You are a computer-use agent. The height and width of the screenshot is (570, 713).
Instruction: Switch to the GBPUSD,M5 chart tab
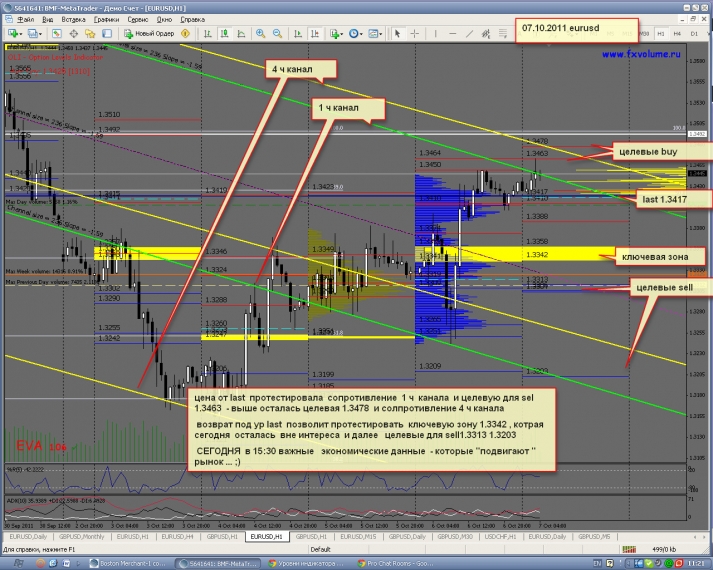coord(594,537)
